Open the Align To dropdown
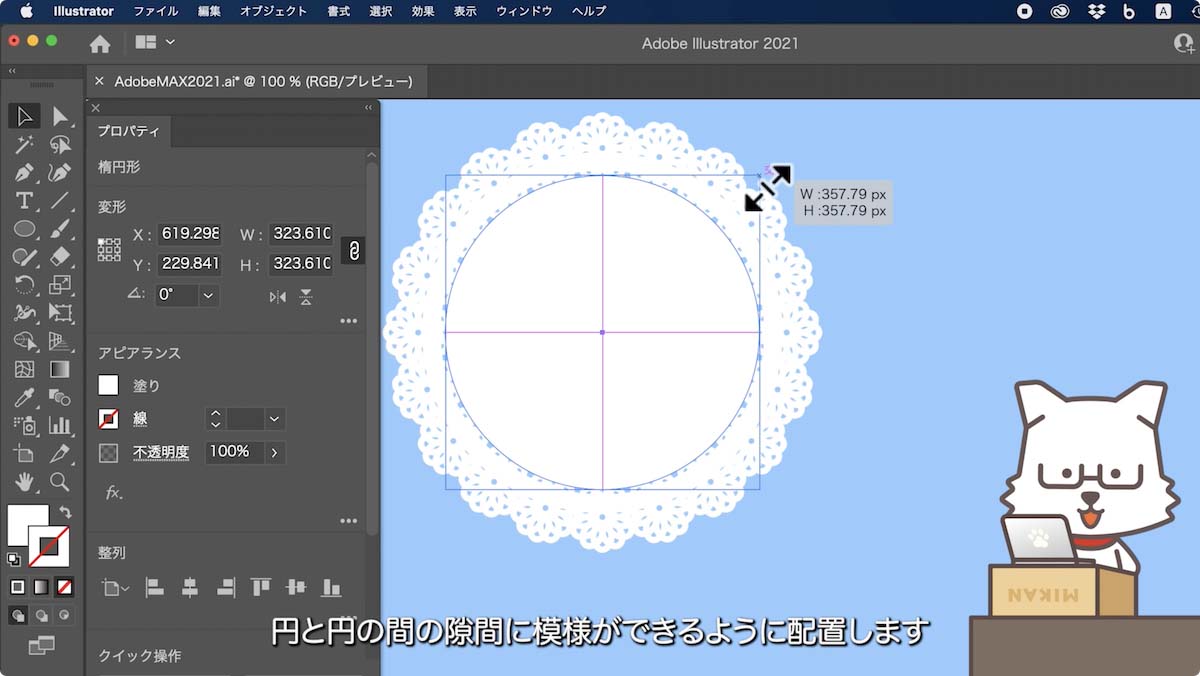This screenshot has height=676, width=1200. pos(115,588)
